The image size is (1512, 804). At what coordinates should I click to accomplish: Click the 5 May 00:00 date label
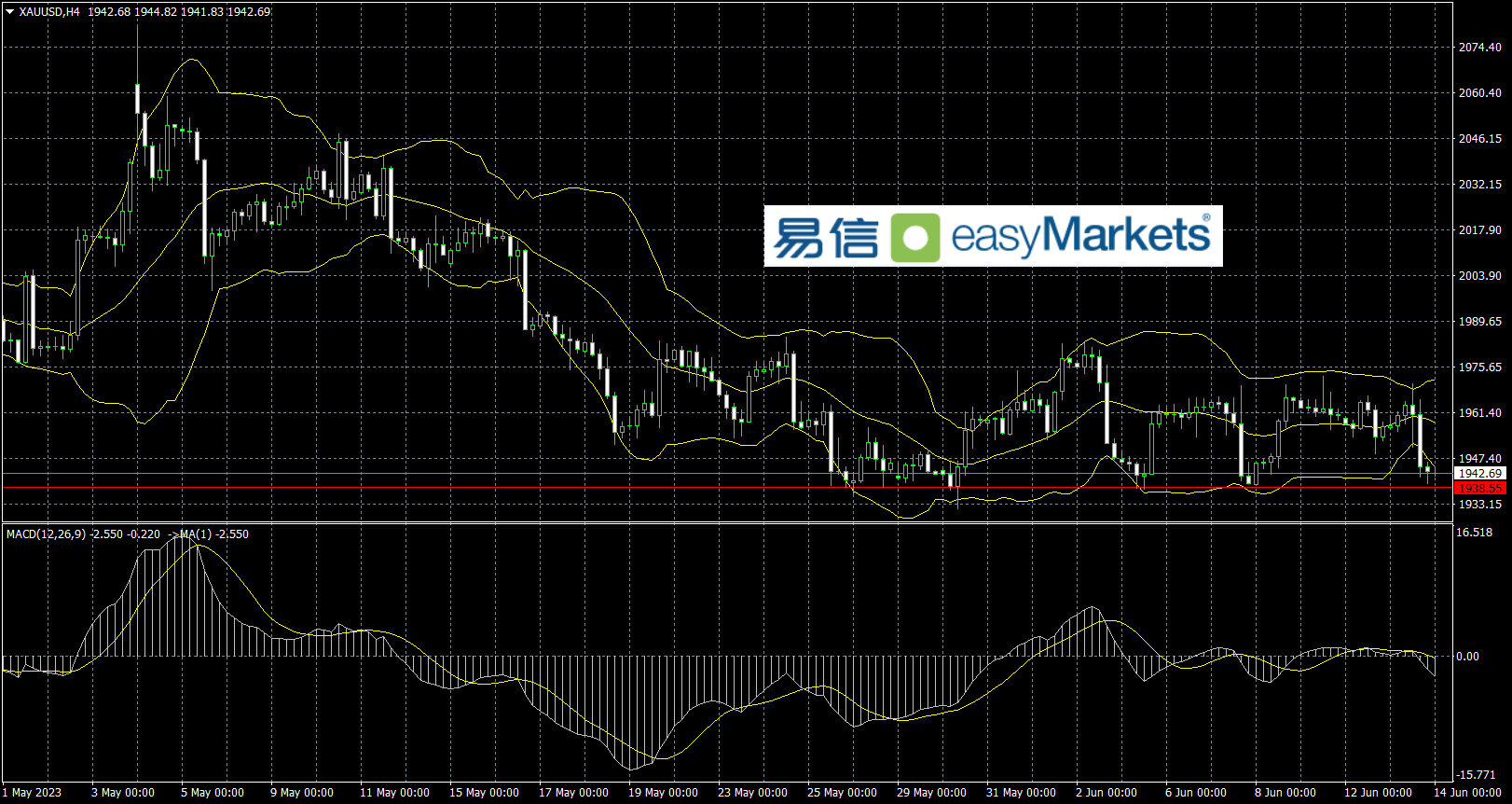213,793
